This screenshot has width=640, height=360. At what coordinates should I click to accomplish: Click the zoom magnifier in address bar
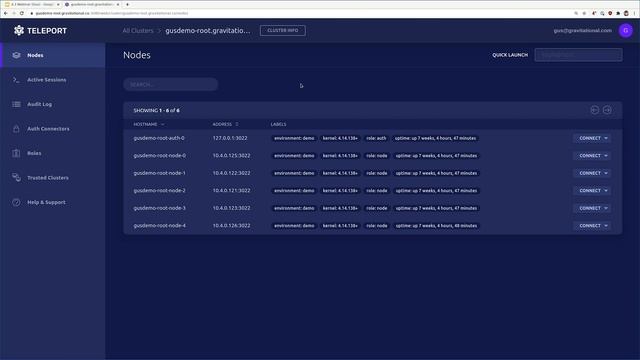tap(576, 13)
